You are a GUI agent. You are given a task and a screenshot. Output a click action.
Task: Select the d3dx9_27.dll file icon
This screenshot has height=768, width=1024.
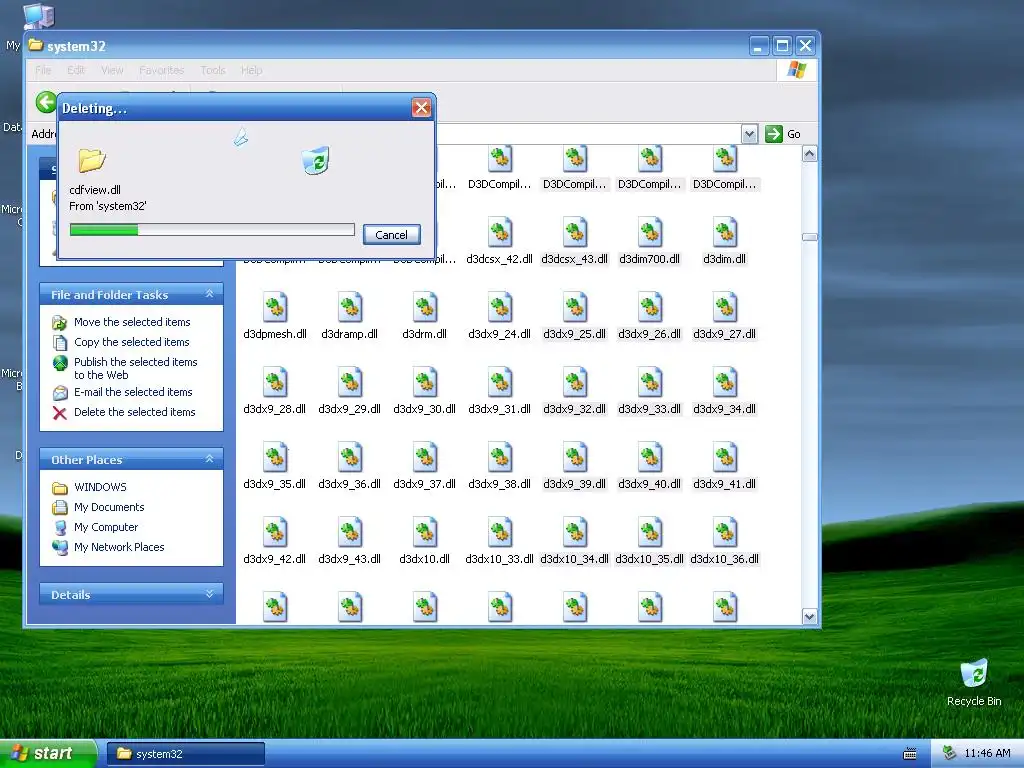[x=725, y=307]
